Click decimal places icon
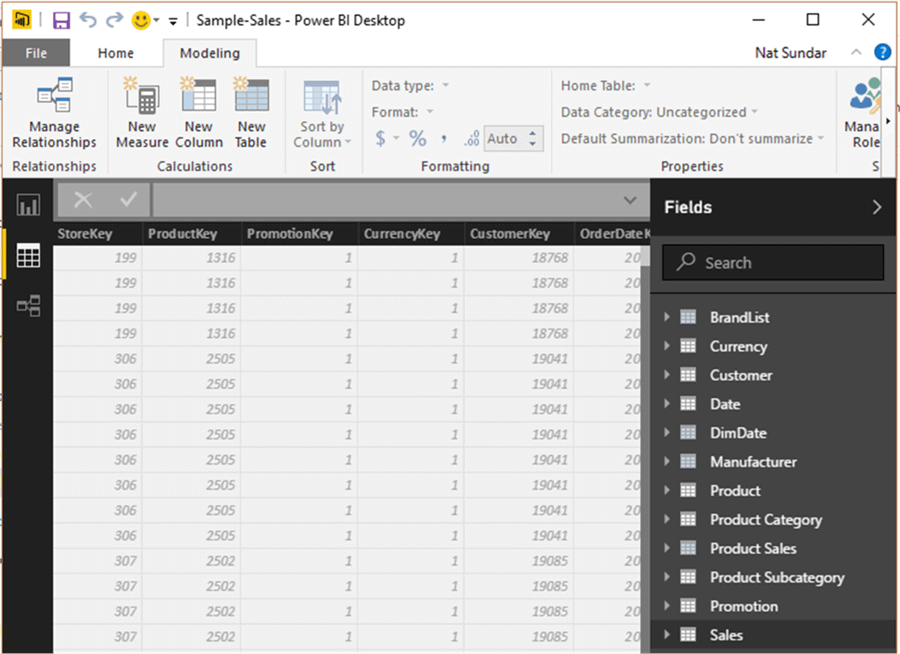The width and height of the screenshot is (900, 654). click(x=471, y=138)
